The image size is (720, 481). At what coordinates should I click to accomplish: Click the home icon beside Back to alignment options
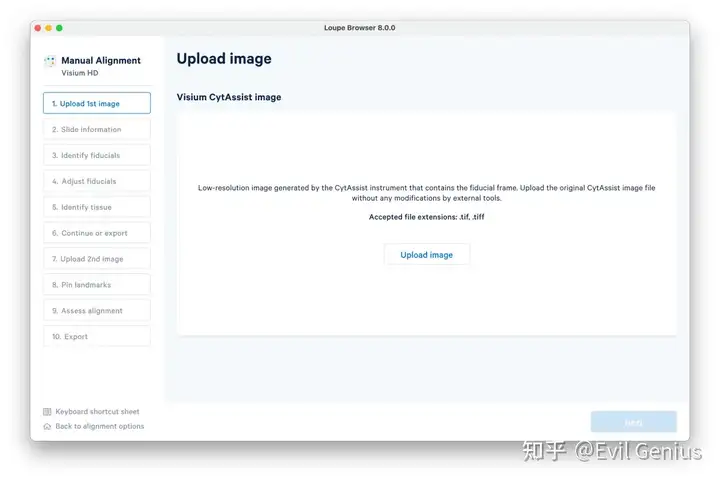pos(47,426)
